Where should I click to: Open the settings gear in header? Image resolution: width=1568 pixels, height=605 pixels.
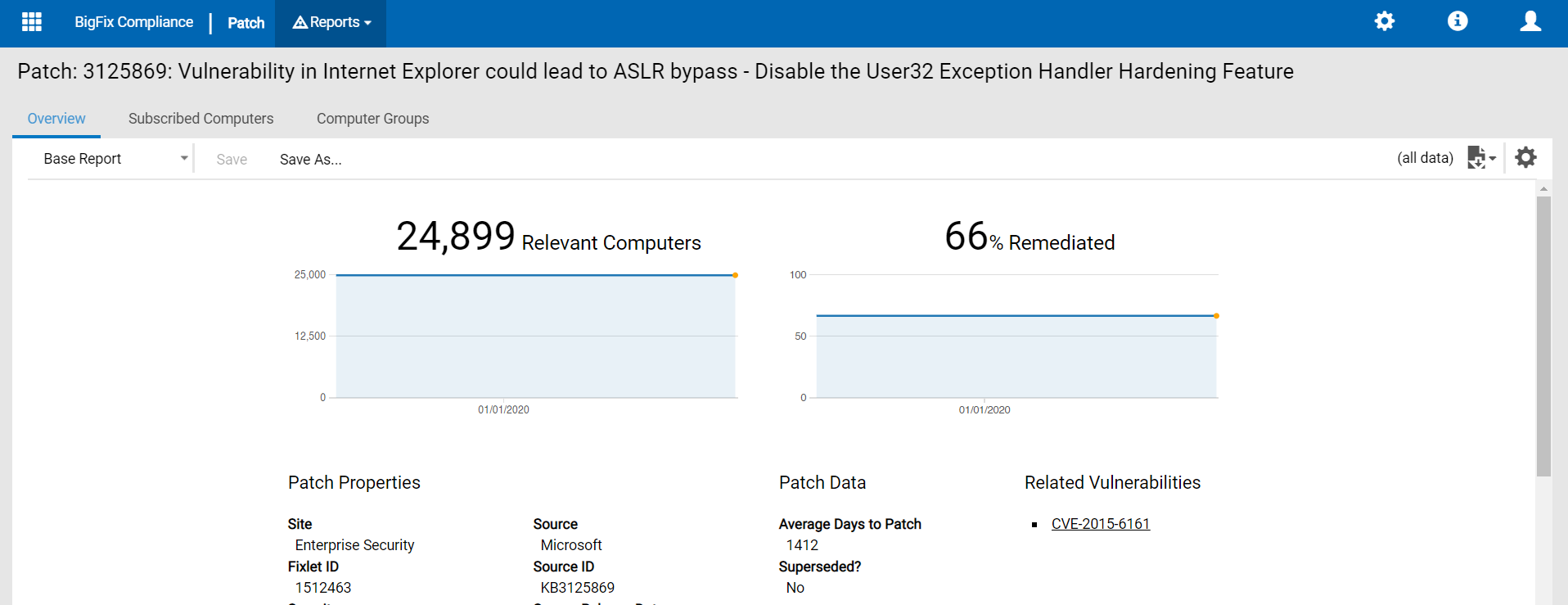click(1384, 21)
